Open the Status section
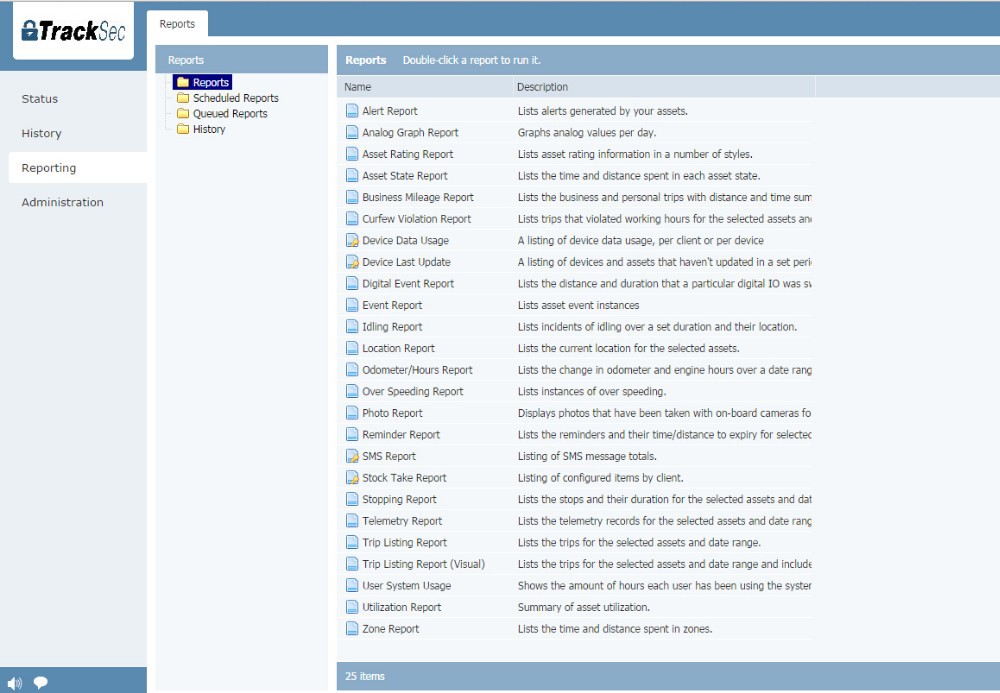Viewport: 1000px width, 693px height. 39,99
